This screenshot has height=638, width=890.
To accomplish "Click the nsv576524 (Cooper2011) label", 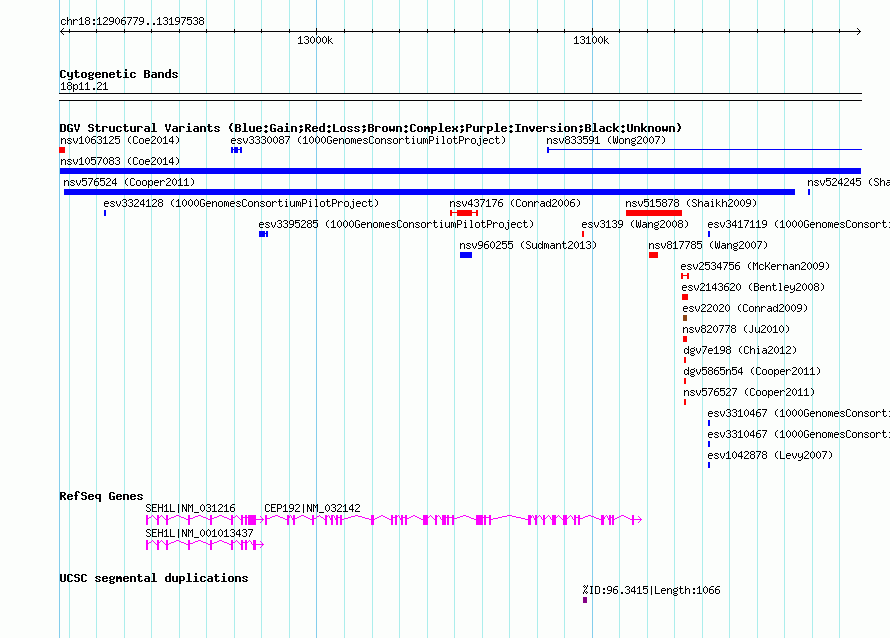I will click(x=129, y=182).
